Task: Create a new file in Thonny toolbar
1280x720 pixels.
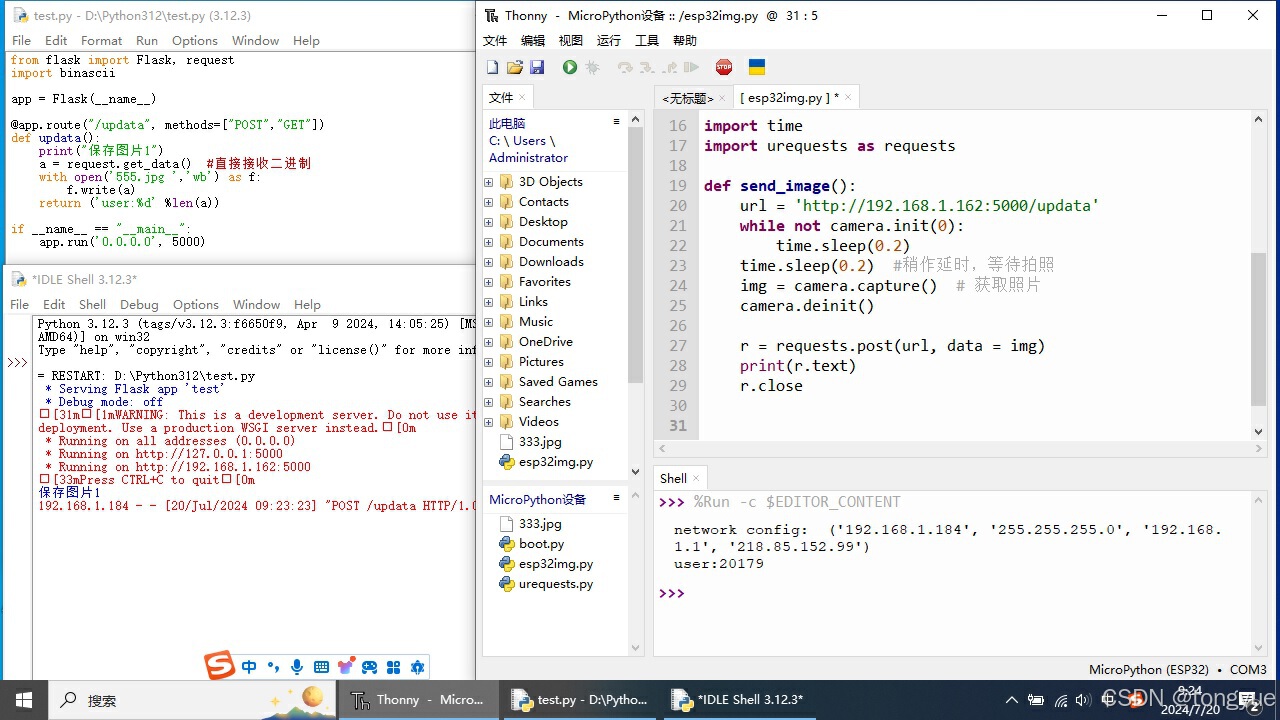Action: (492, 67)
